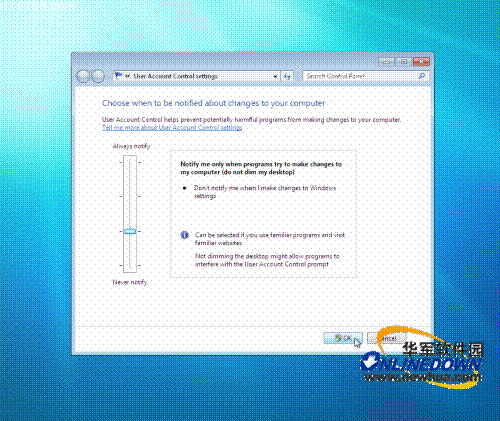500x421 pixels.
Task: Click 'Choose when to be notified' heading
Action: [213, 103]
